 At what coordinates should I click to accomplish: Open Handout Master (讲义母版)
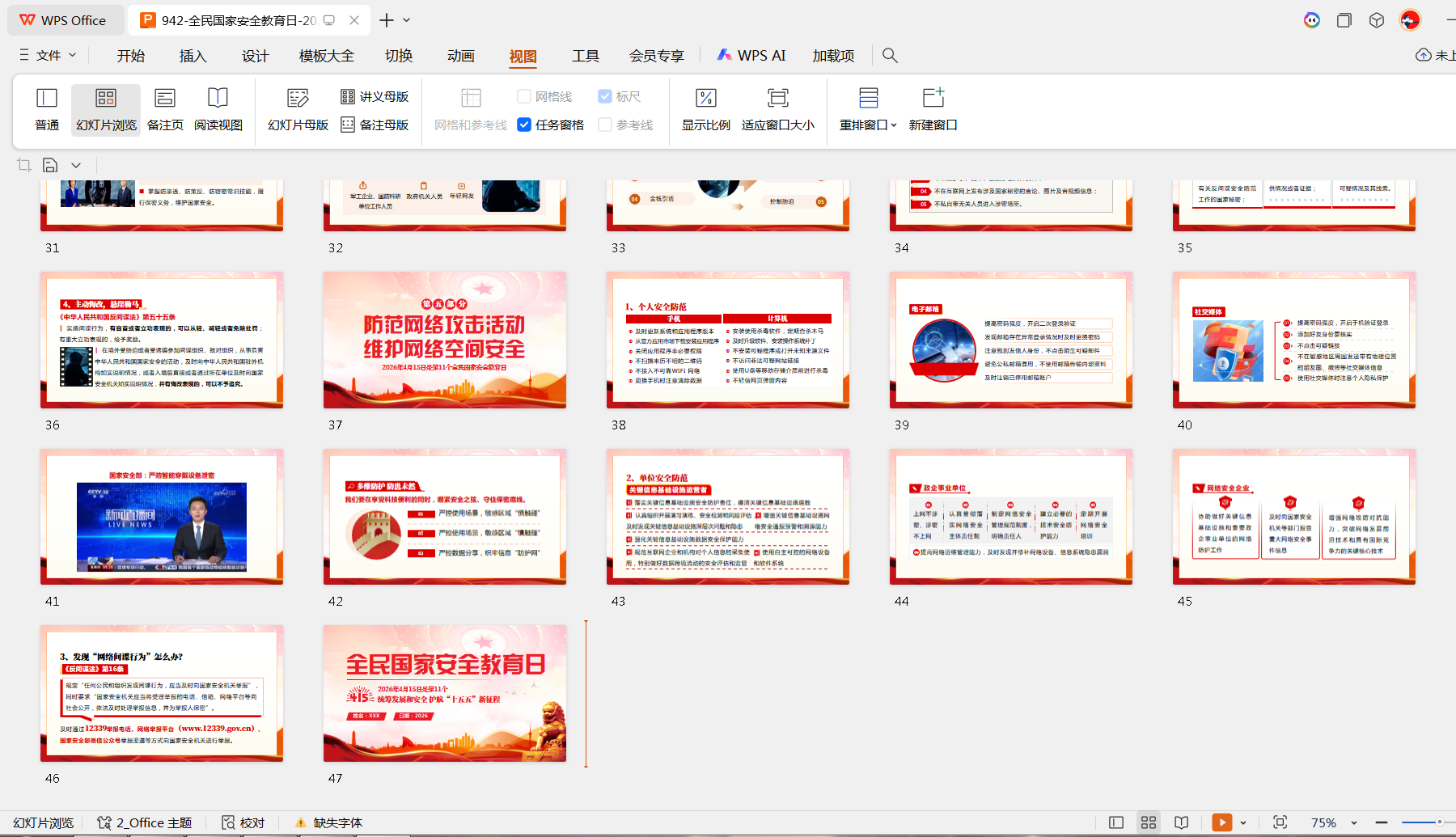[x=375, y=96]
